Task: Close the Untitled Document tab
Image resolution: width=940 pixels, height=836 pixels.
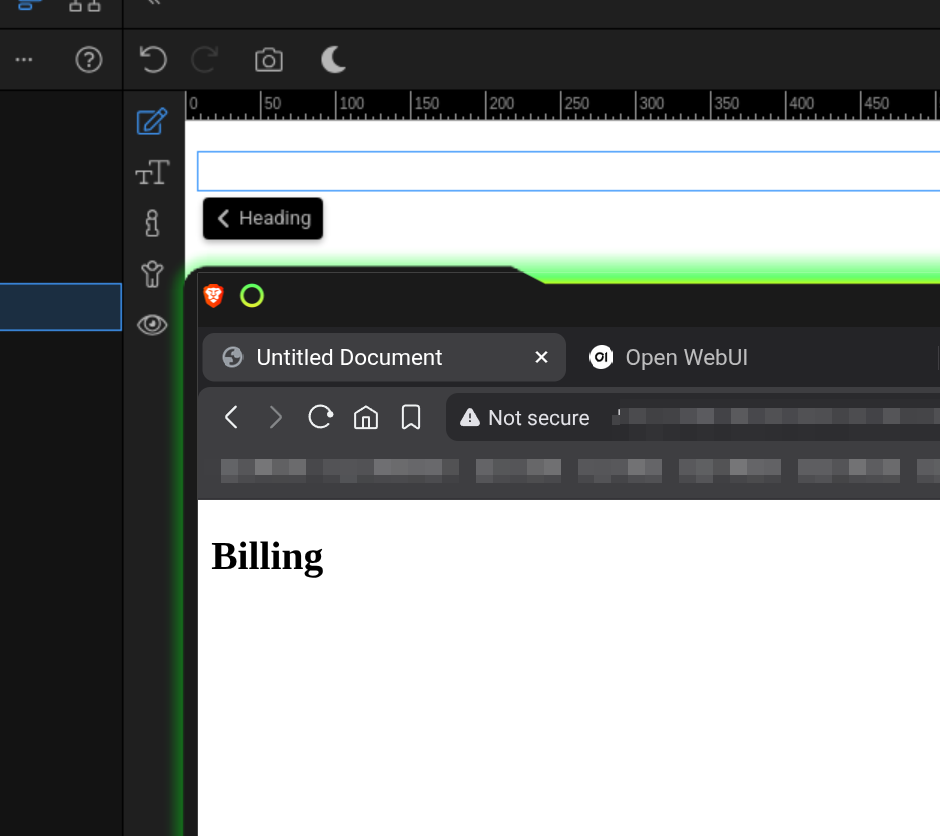Action: 541,357
